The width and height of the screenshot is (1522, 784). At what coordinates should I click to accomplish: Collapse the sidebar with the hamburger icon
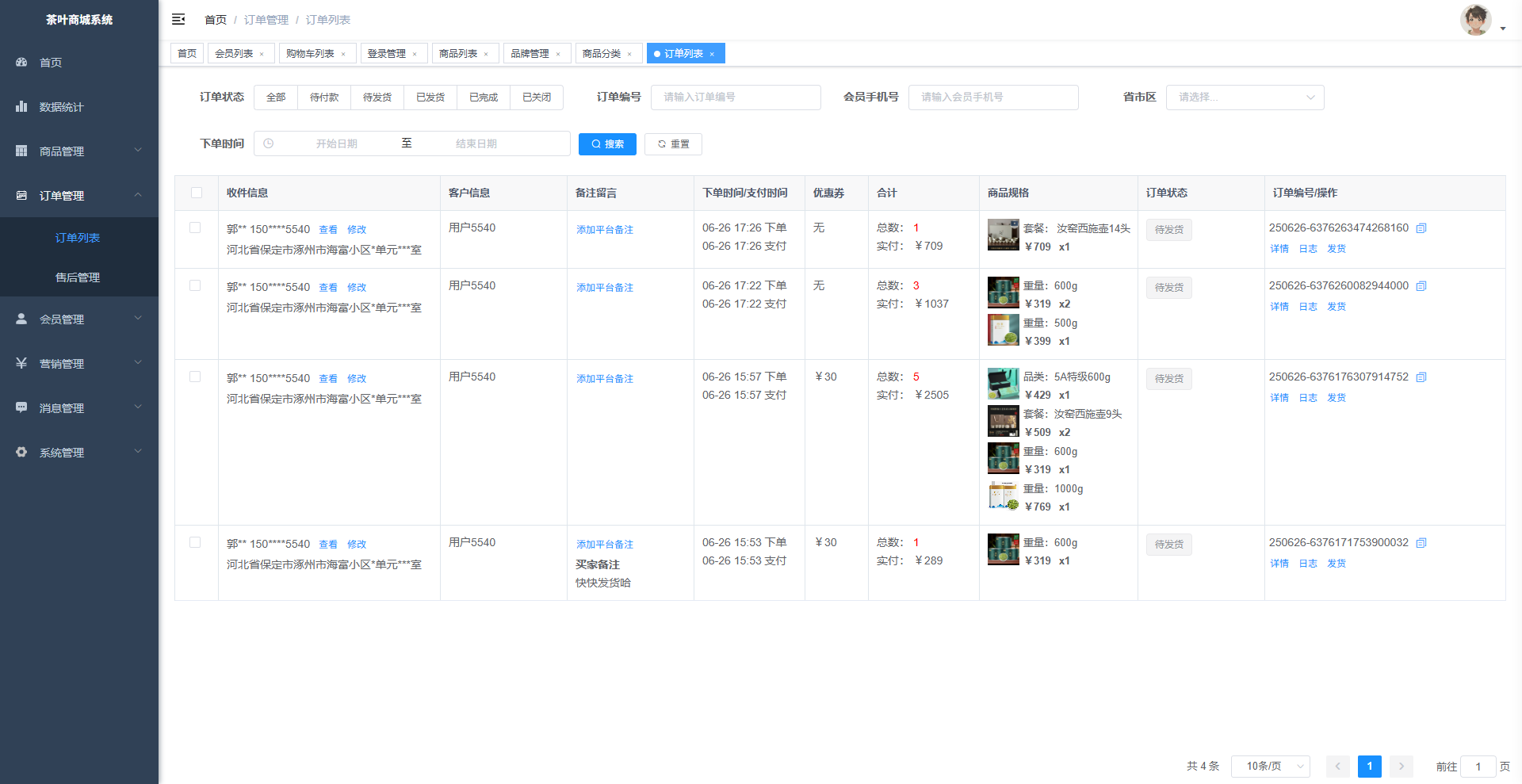click(178, 19)
